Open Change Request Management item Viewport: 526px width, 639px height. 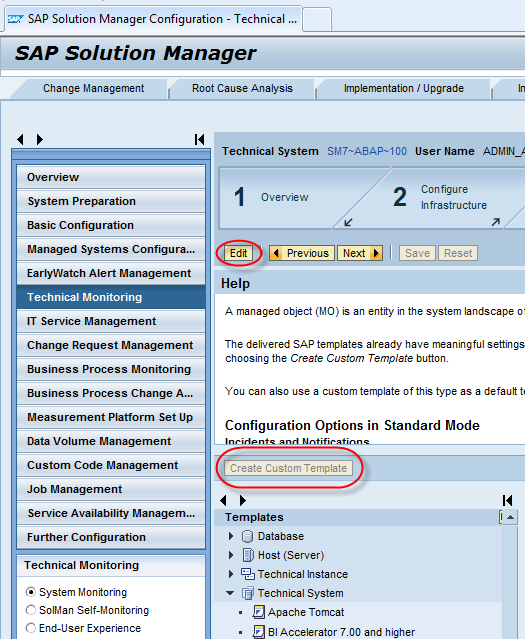click(x=111, y=345)
